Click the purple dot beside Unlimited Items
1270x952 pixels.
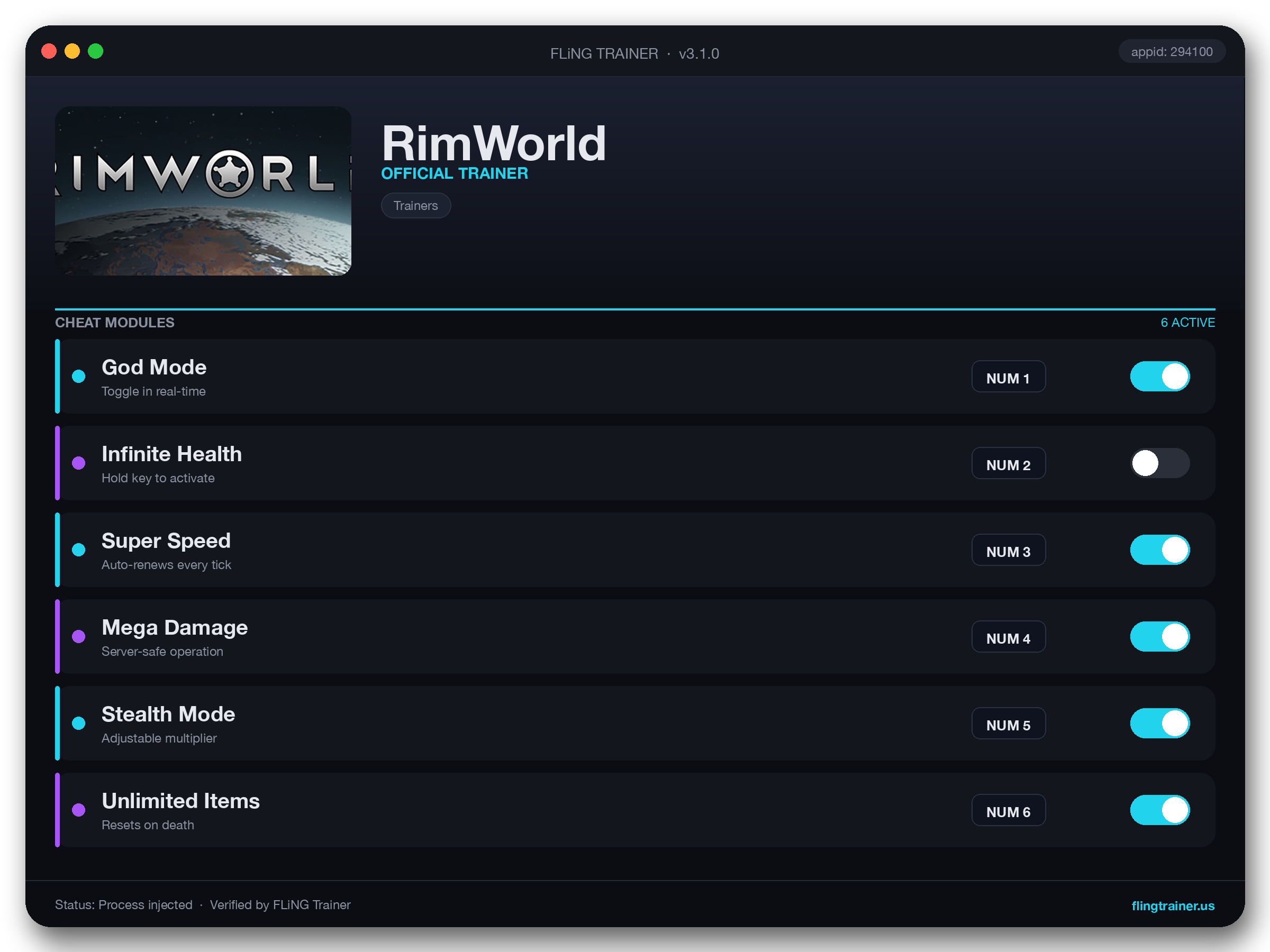click(79, 810)
